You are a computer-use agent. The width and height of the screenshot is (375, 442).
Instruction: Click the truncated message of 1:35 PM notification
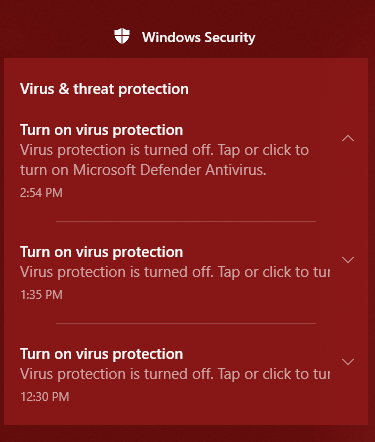coord(175,272)
